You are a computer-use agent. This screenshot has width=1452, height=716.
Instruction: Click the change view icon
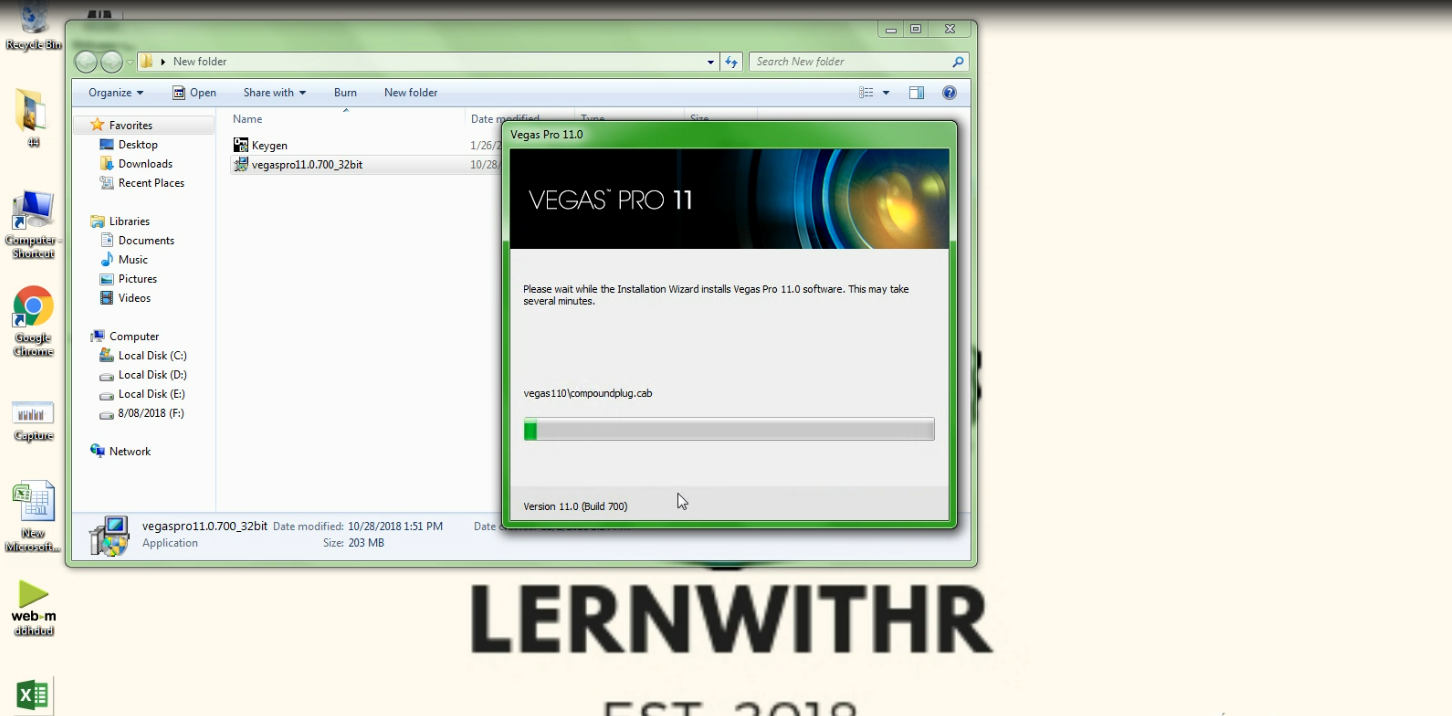pyautogui.click(x=866, y=93)
